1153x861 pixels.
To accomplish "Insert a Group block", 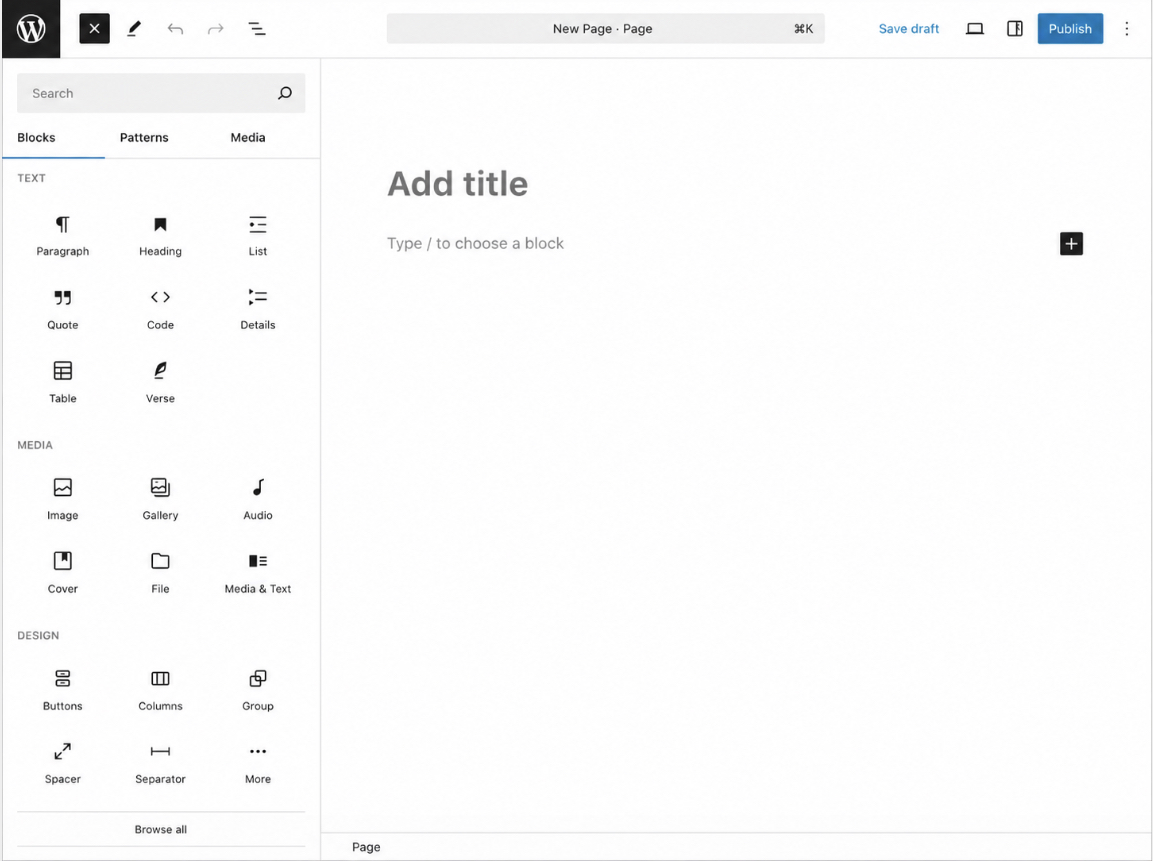I will pos(257,690).
